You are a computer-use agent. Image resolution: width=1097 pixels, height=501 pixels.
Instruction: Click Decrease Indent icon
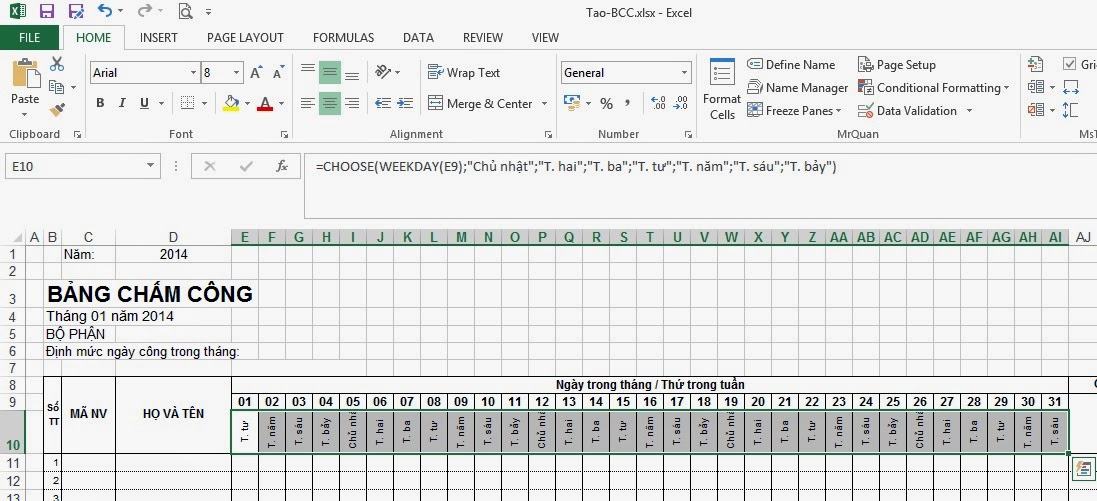(x=383, y=104)
